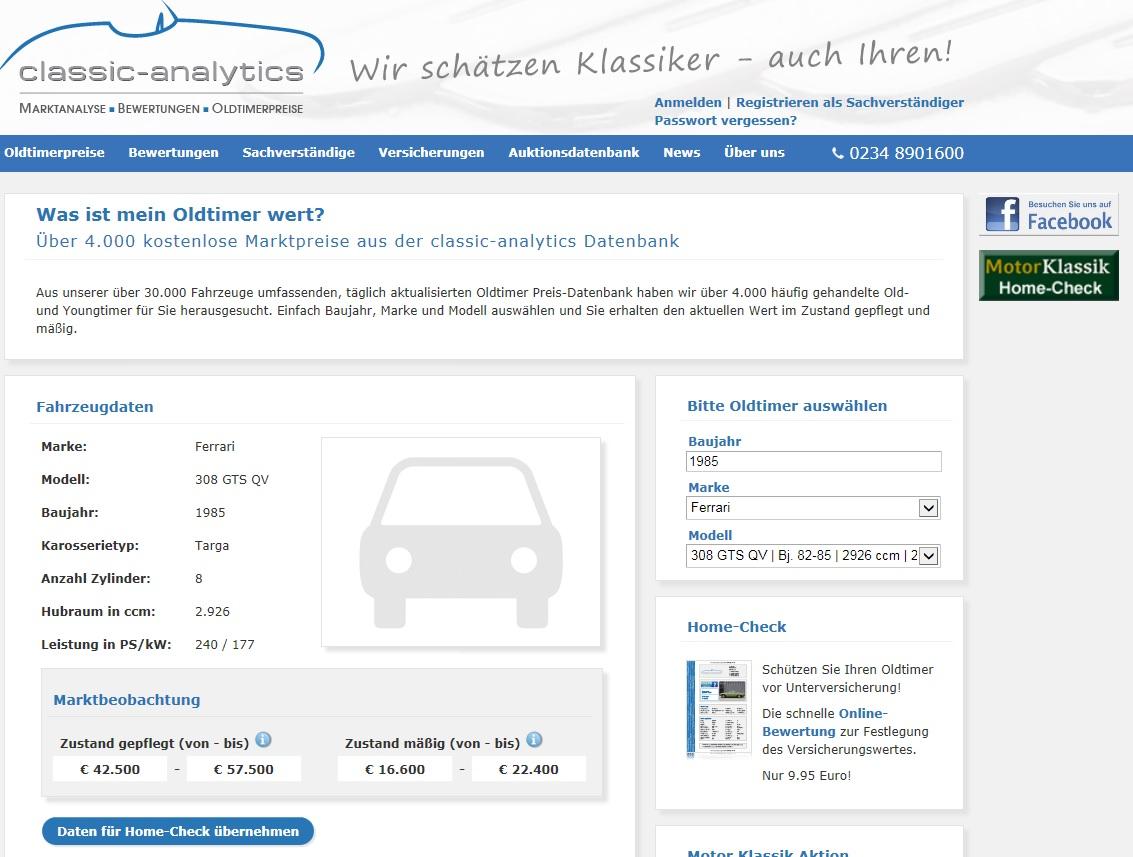The image size is (1133, 857).
Task: Click info icon beside Zustand mäßig
Action: click(534, 740)
